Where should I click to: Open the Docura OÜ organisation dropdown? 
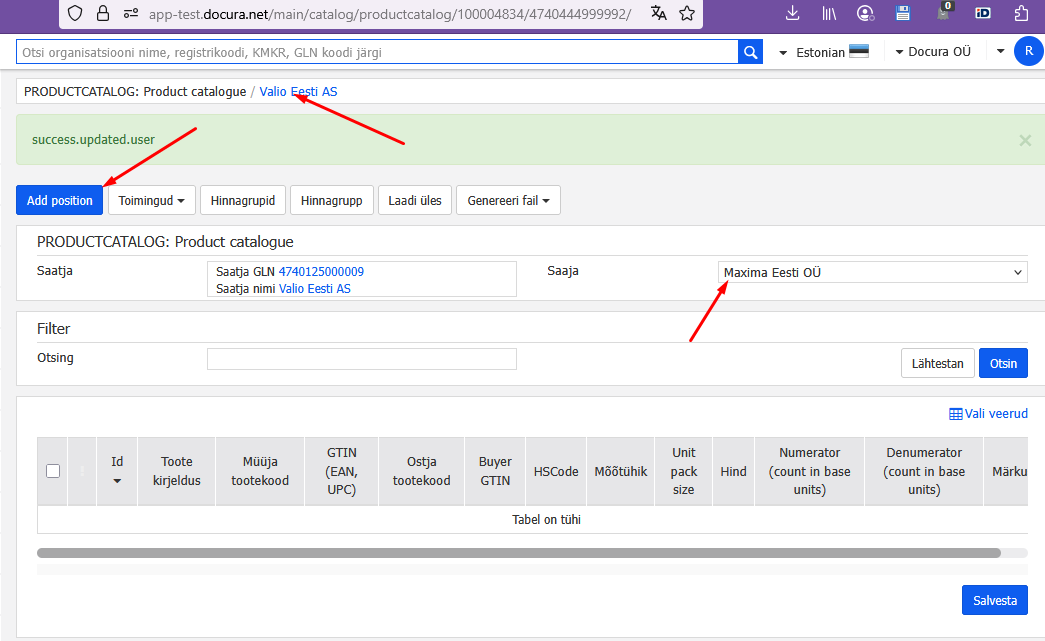[932, 52]
